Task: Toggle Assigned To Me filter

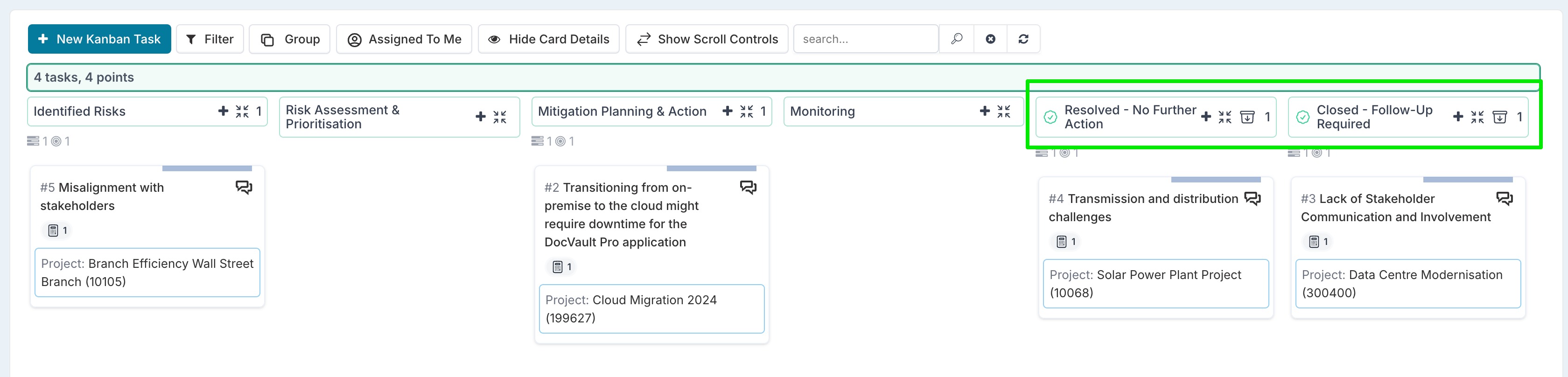Action: click(x=404, y=39)
